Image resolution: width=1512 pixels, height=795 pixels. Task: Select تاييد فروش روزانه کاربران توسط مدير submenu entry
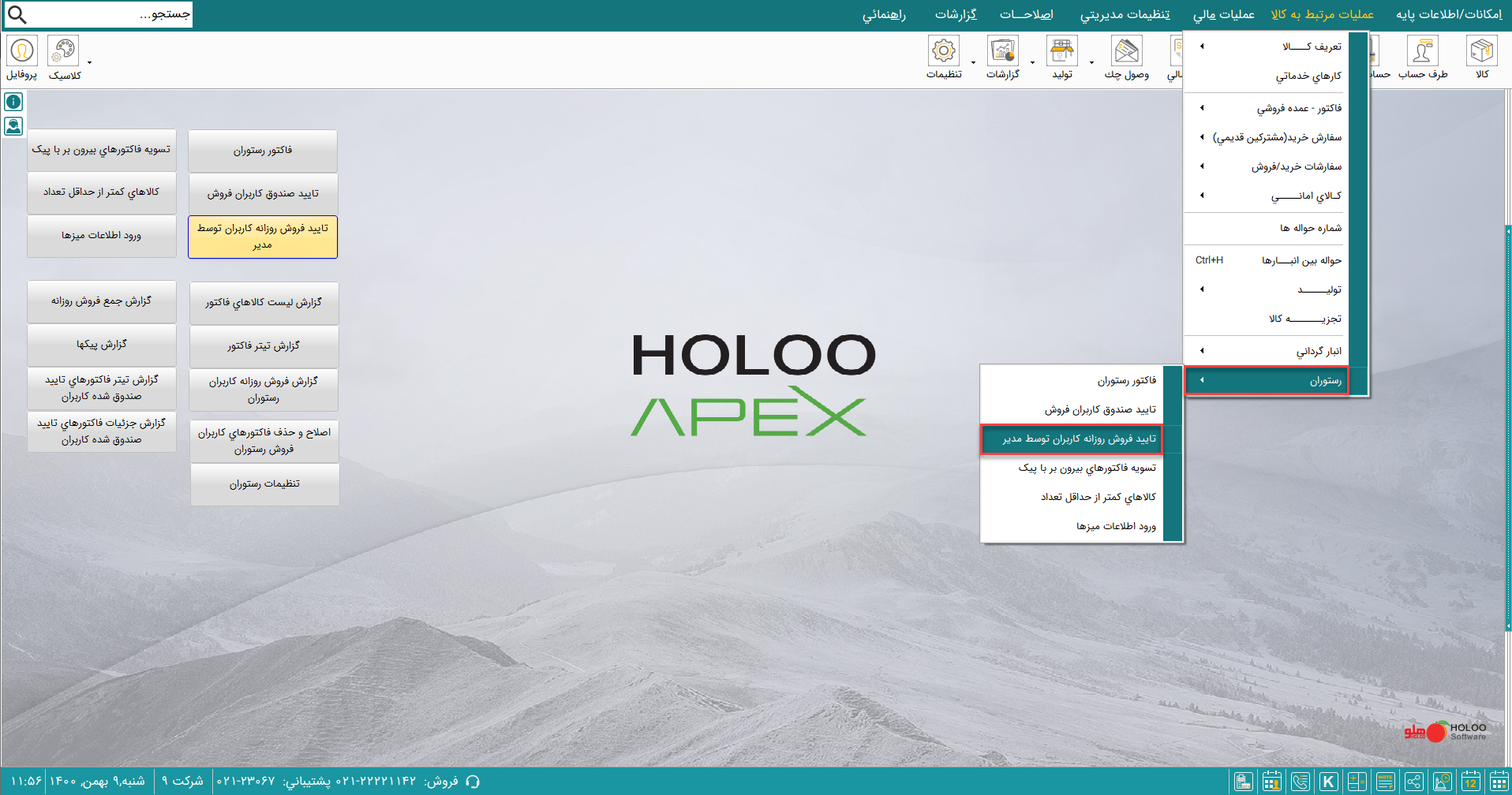pyautogui.click(x=1072, y=439)
